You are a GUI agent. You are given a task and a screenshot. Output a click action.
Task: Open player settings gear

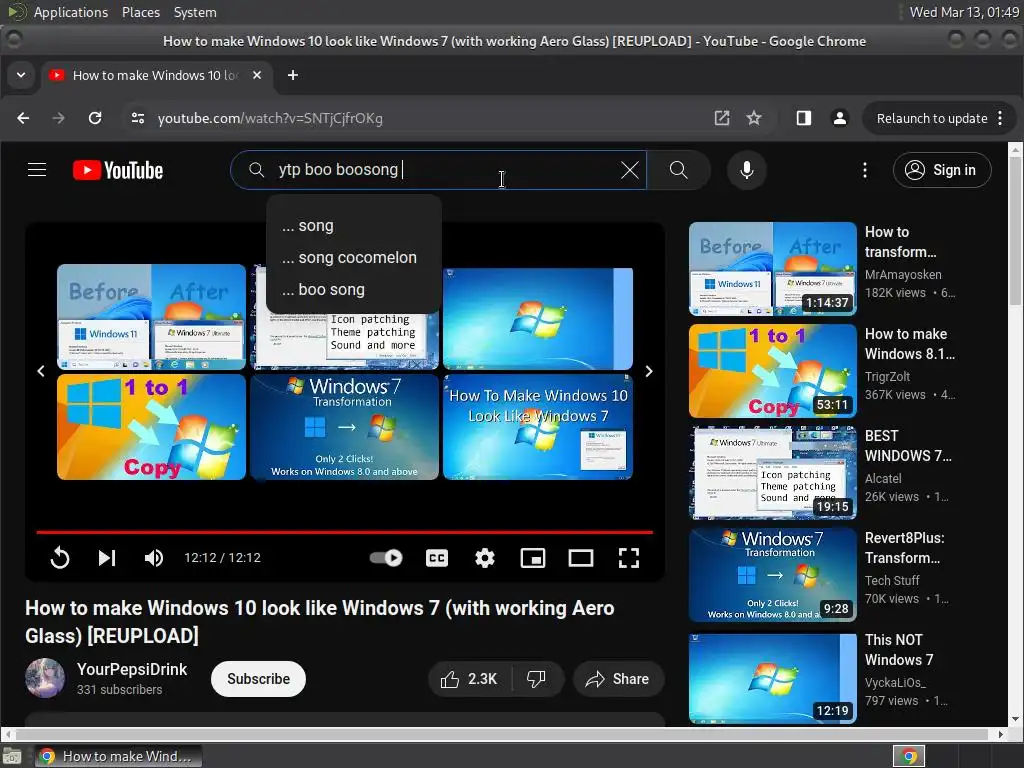point(485,558)
